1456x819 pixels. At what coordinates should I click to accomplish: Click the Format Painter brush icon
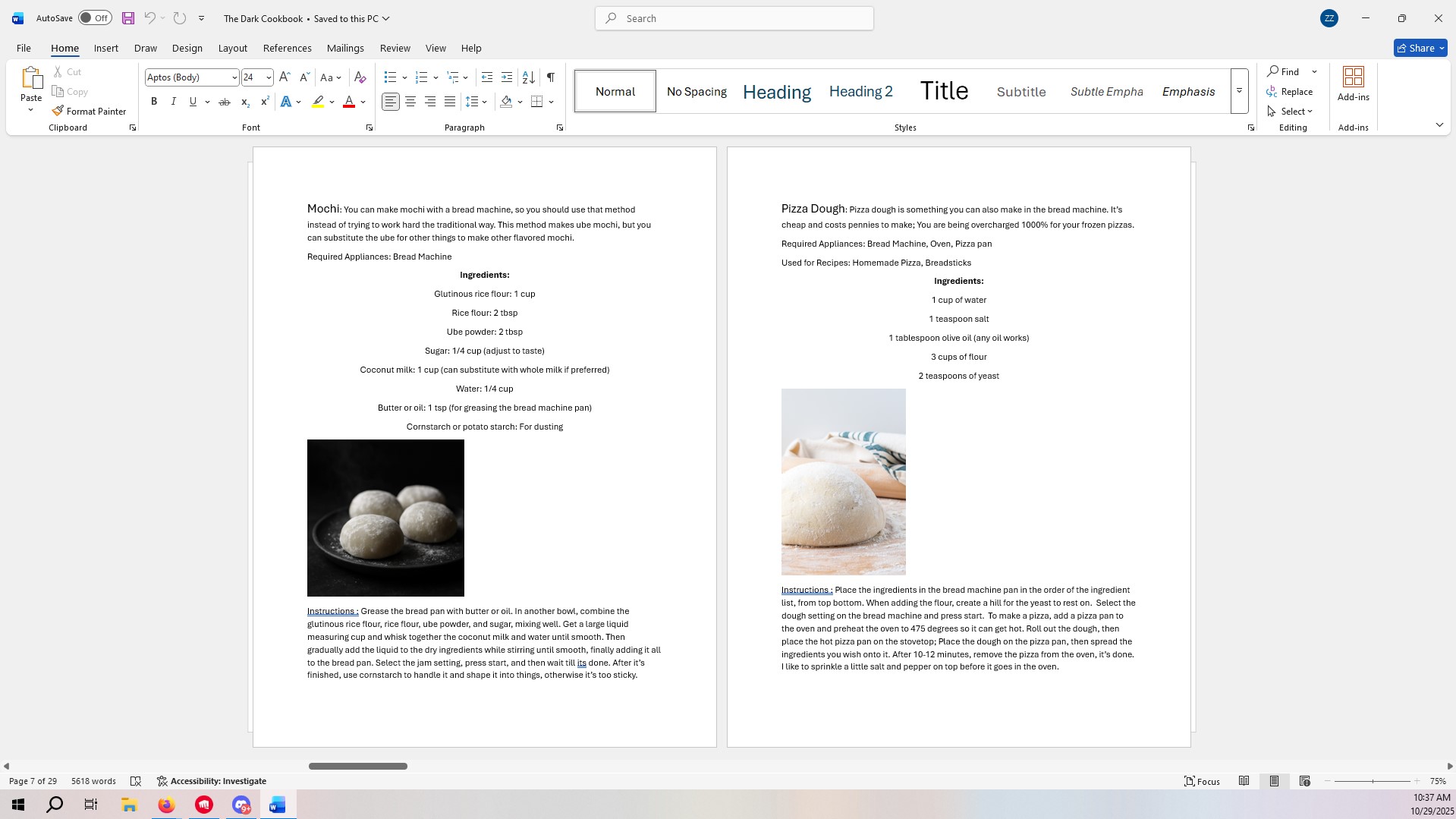tap(58, 111)
